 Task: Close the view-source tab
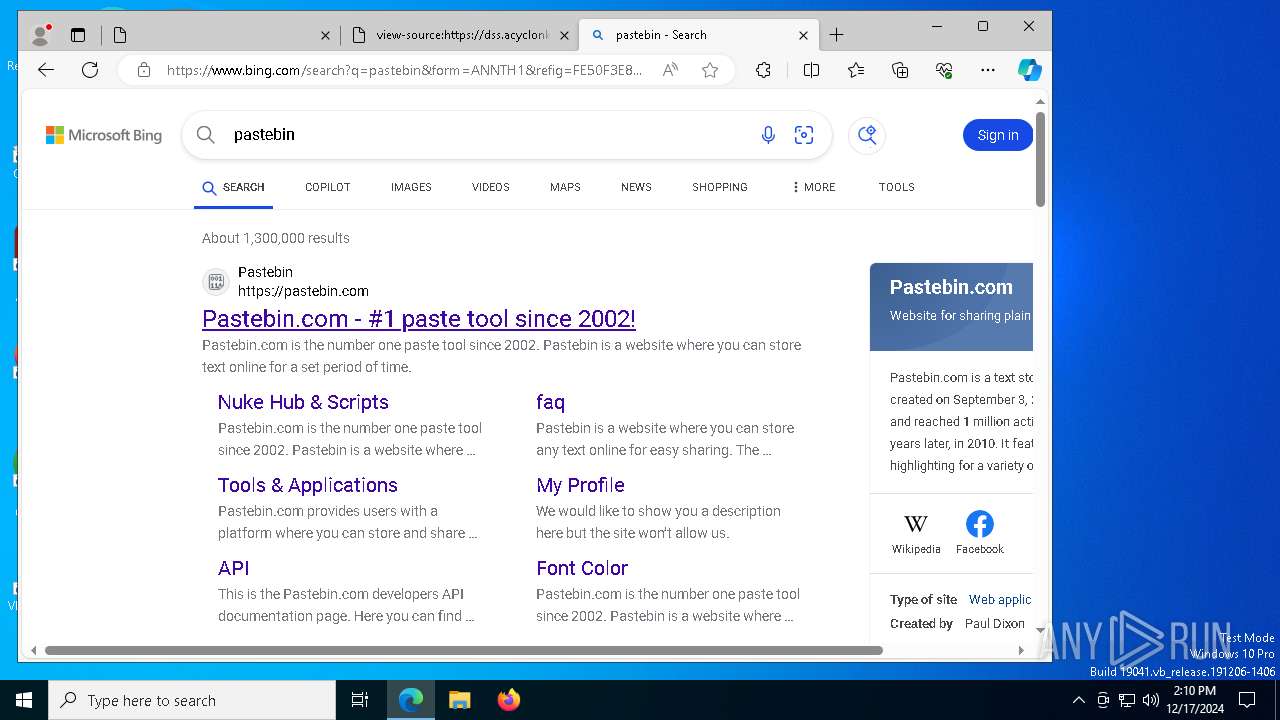pos(564,35)
